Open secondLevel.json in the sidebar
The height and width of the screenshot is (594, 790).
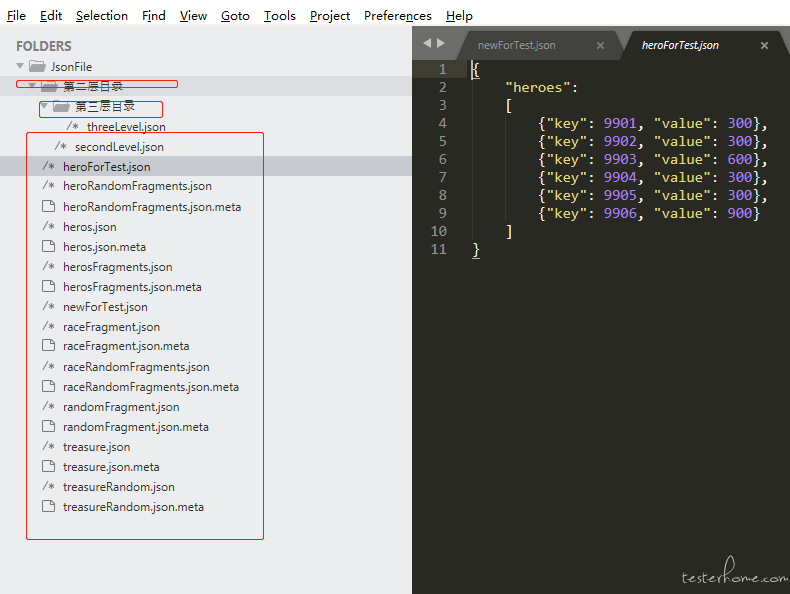click(x=119, y=147)
